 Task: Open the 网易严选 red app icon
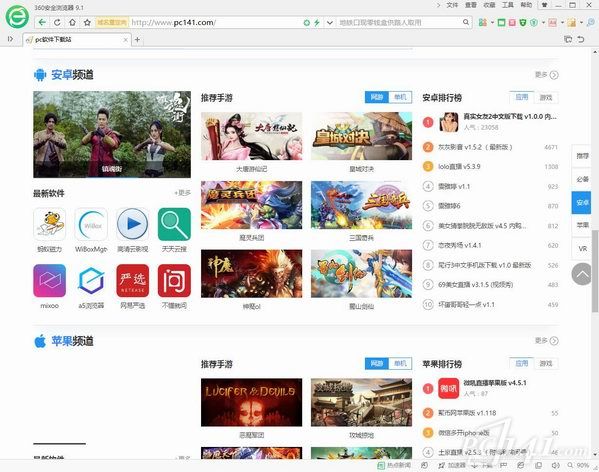click(x=133, y=281)
